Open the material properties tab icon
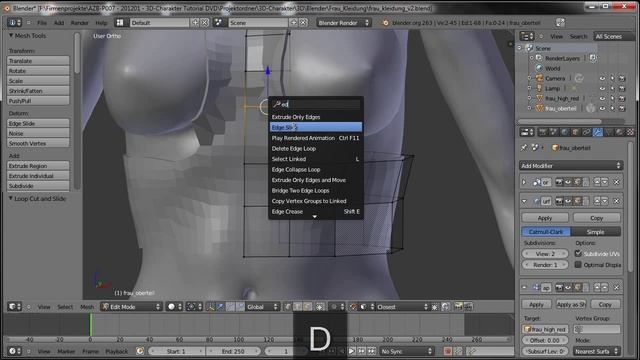 (619, 132)
